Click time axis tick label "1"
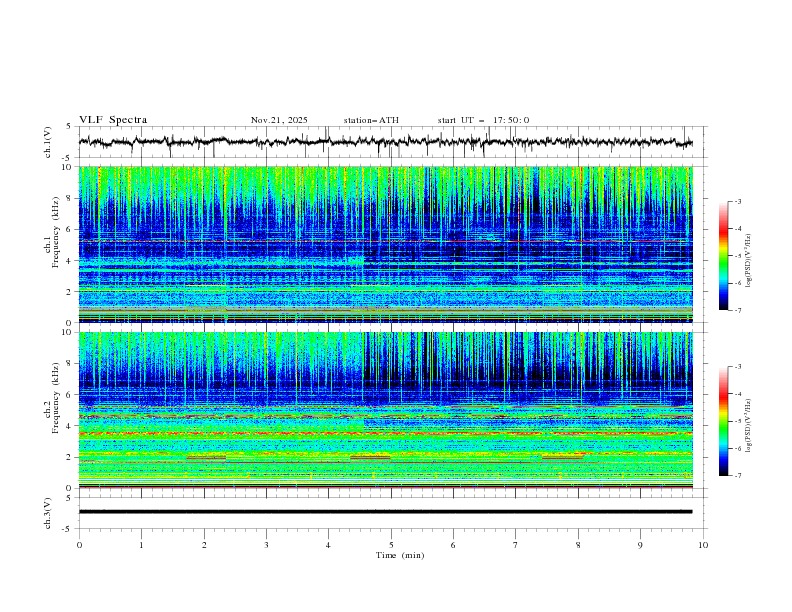792x612 pixels. (141, 545)
